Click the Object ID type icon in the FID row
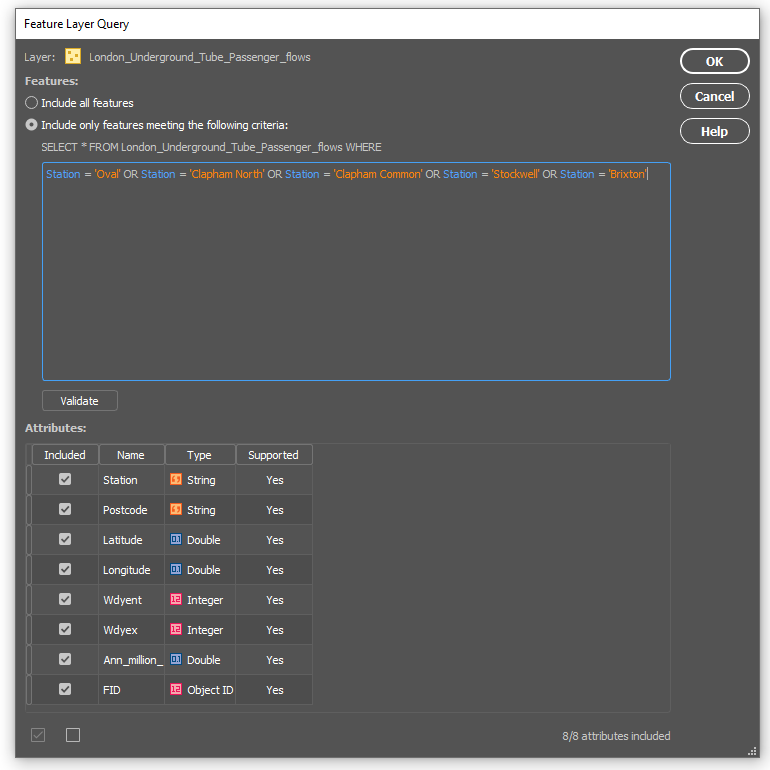Image resolution: width=770 pixels, height=770 pixels. (176, 689)
